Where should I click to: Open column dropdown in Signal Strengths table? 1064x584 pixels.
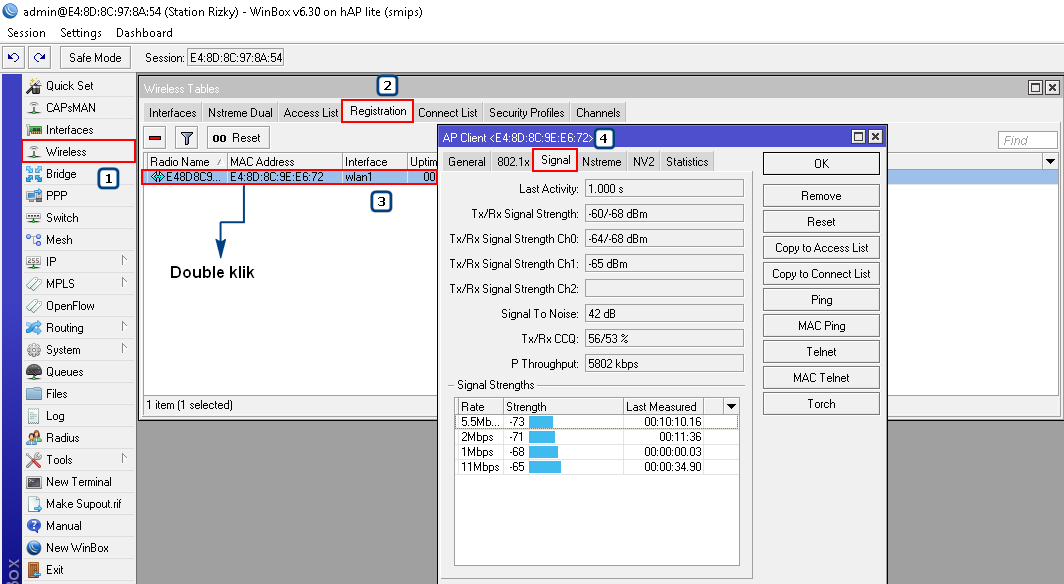(x=731, y=406)
